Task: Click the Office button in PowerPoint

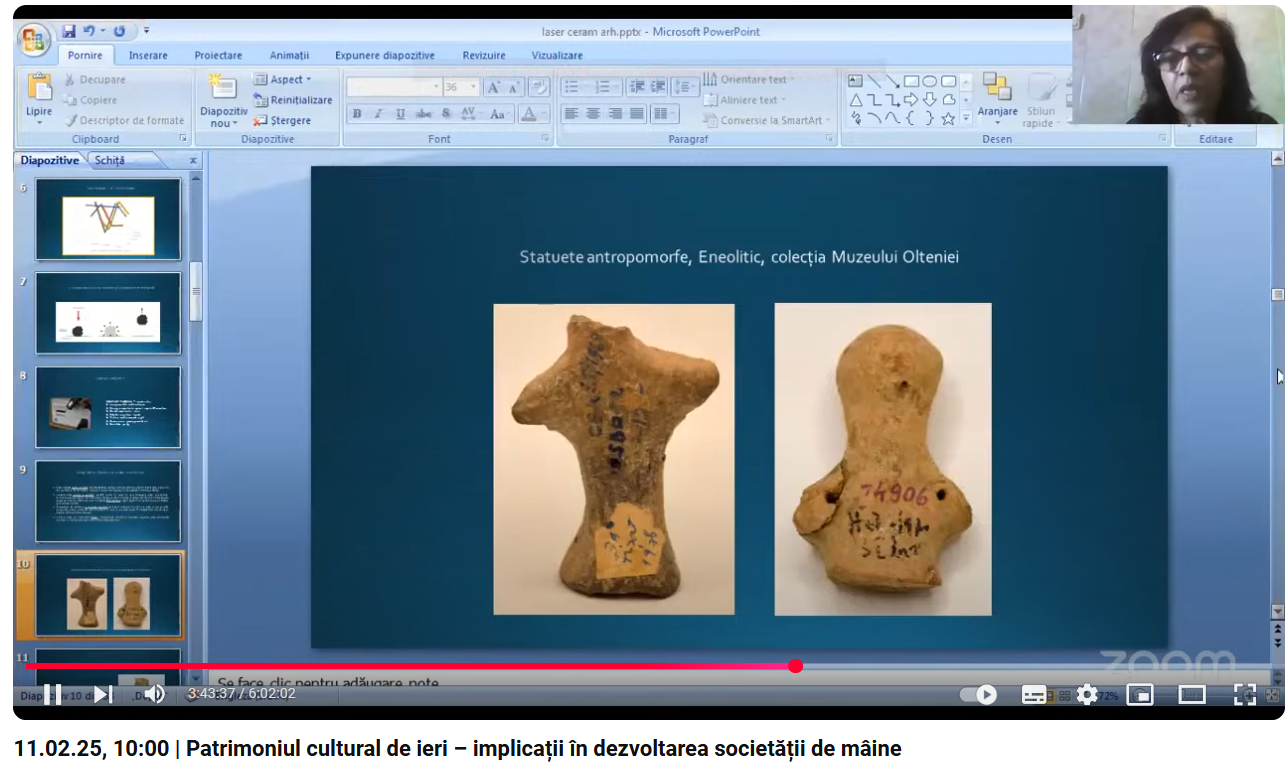Action: 34,40
